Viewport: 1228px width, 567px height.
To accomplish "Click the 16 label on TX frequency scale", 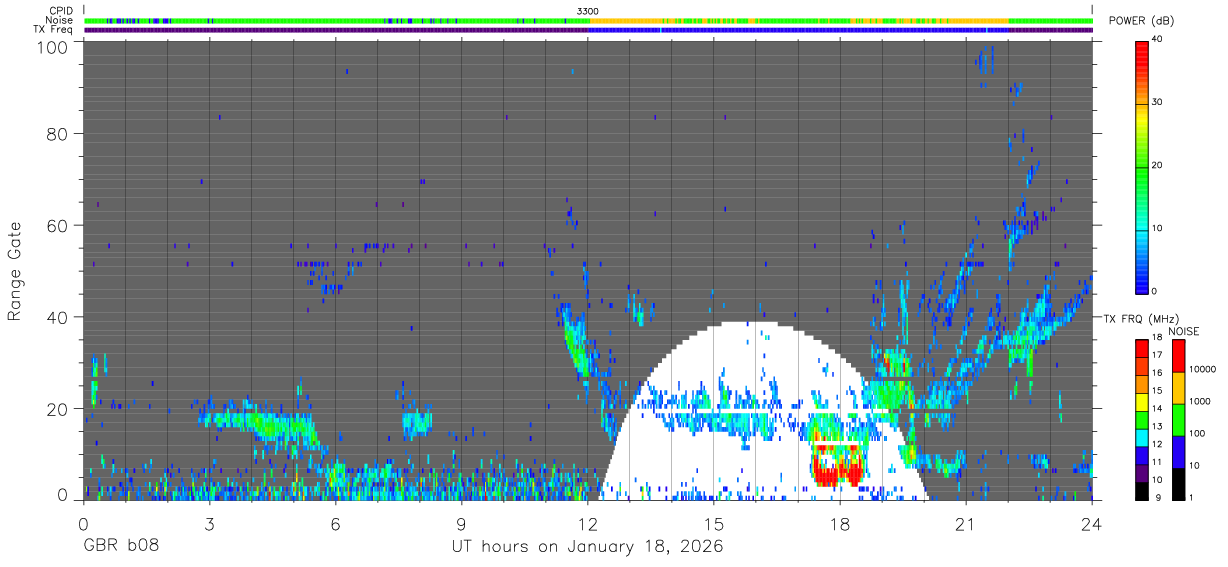I will coord(1157,374).
